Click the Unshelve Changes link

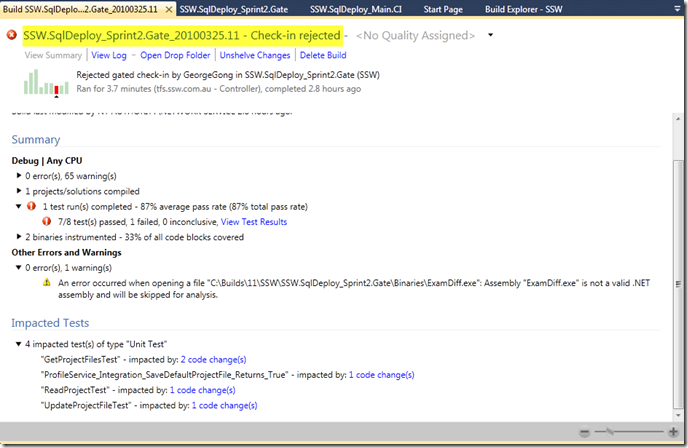tap(255, 55)
